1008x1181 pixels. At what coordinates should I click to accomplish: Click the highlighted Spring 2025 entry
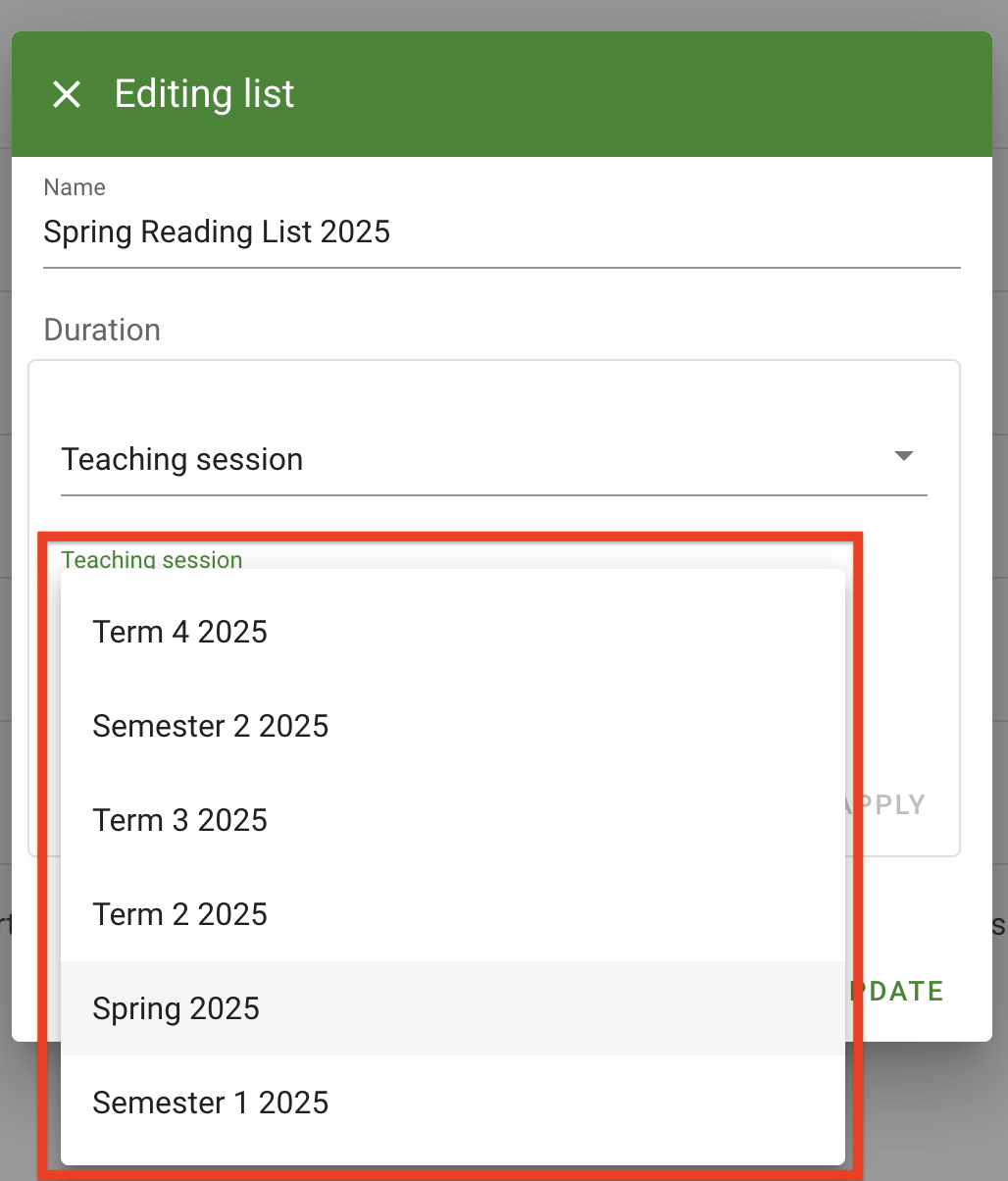176,1008
